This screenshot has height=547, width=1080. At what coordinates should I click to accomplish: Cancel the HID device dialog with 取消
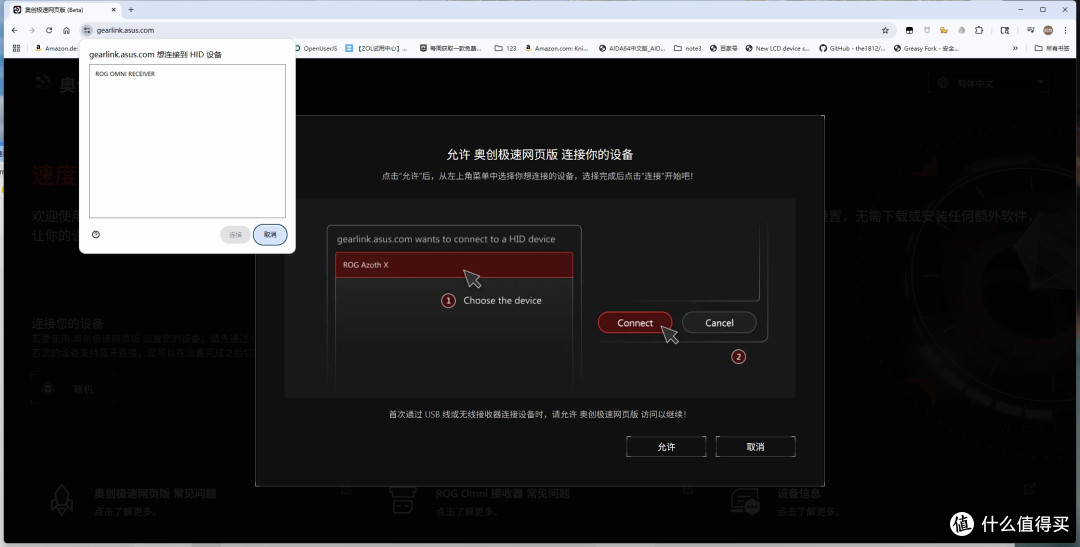point(270,235)
